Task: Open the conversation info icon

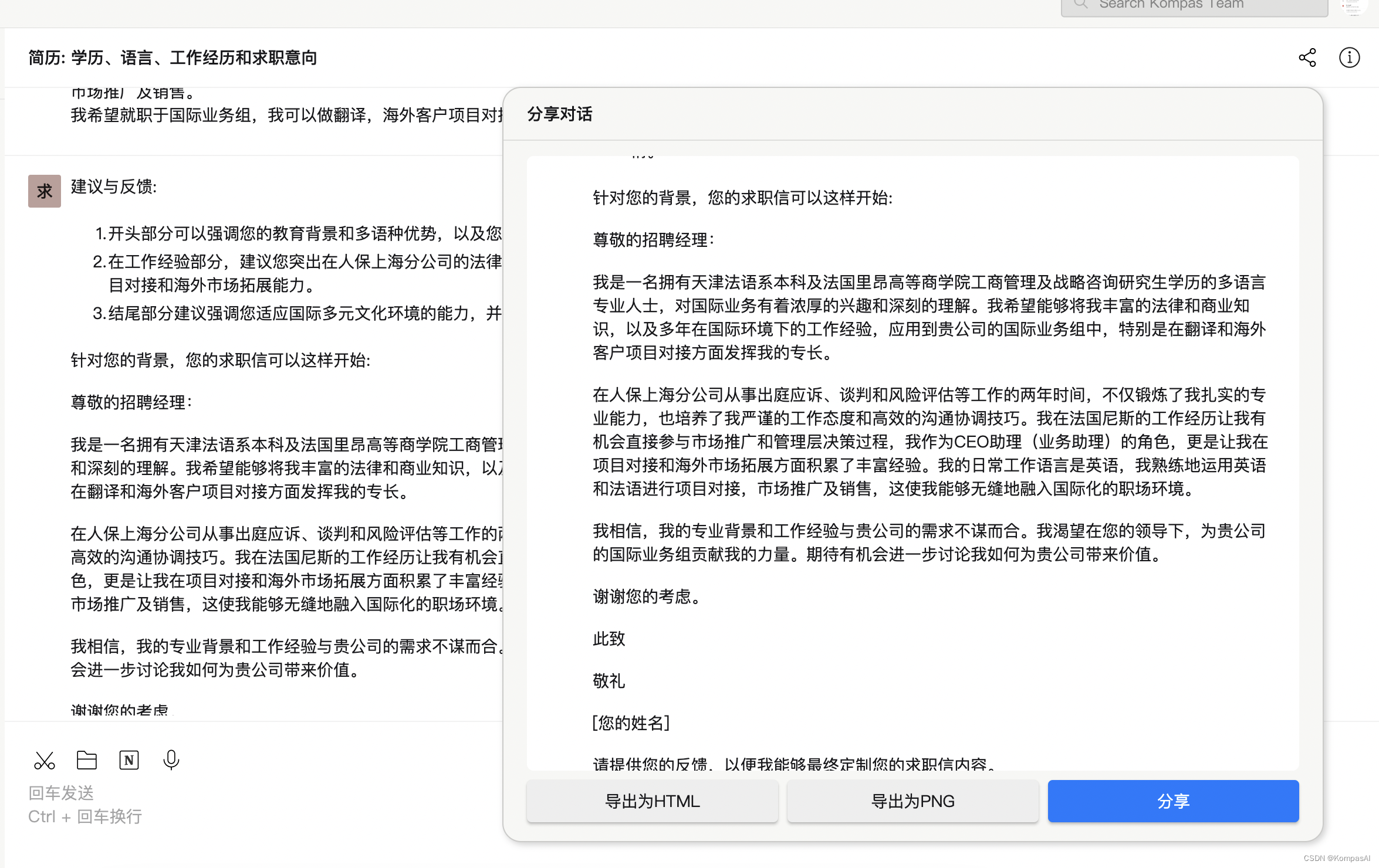Action: click(x=1349, y=57)
